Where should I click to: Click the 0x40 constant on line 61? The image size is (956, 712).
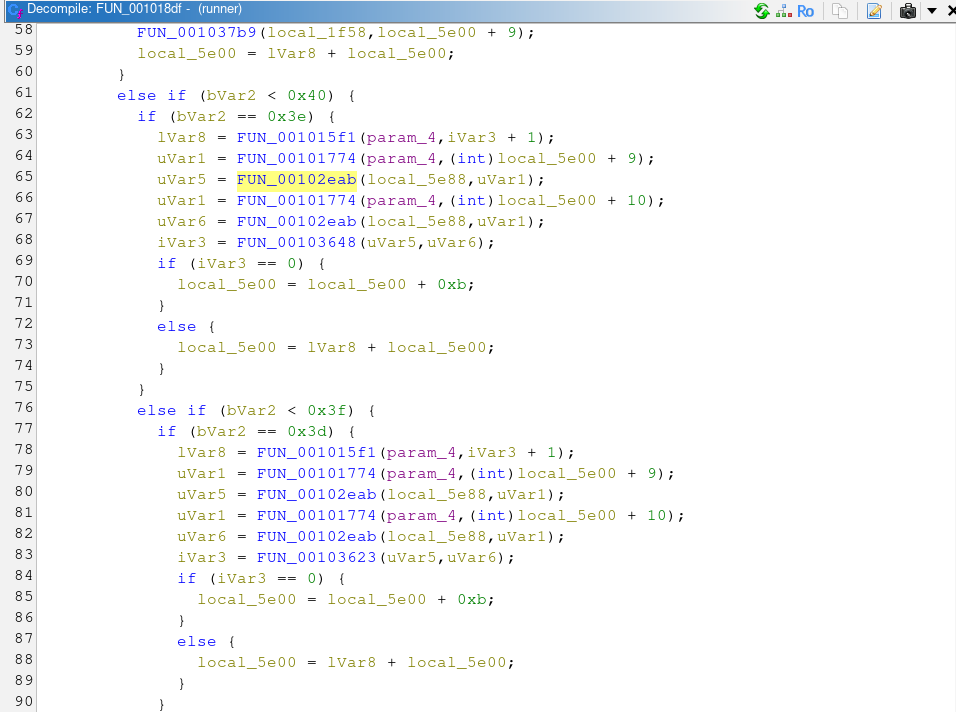307,96
